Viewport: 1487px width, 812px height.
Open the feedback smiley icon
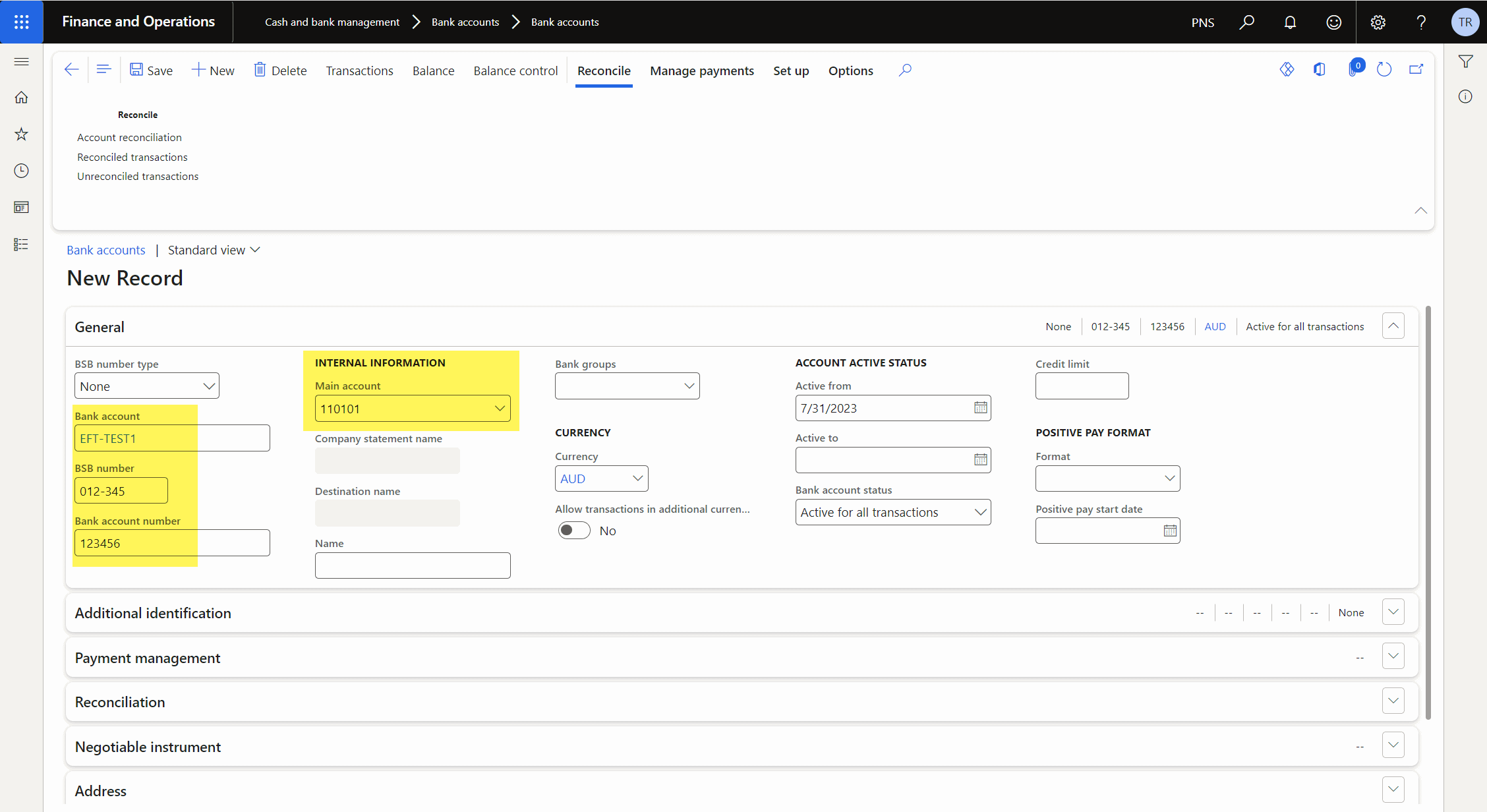(x=1333, y=22)
